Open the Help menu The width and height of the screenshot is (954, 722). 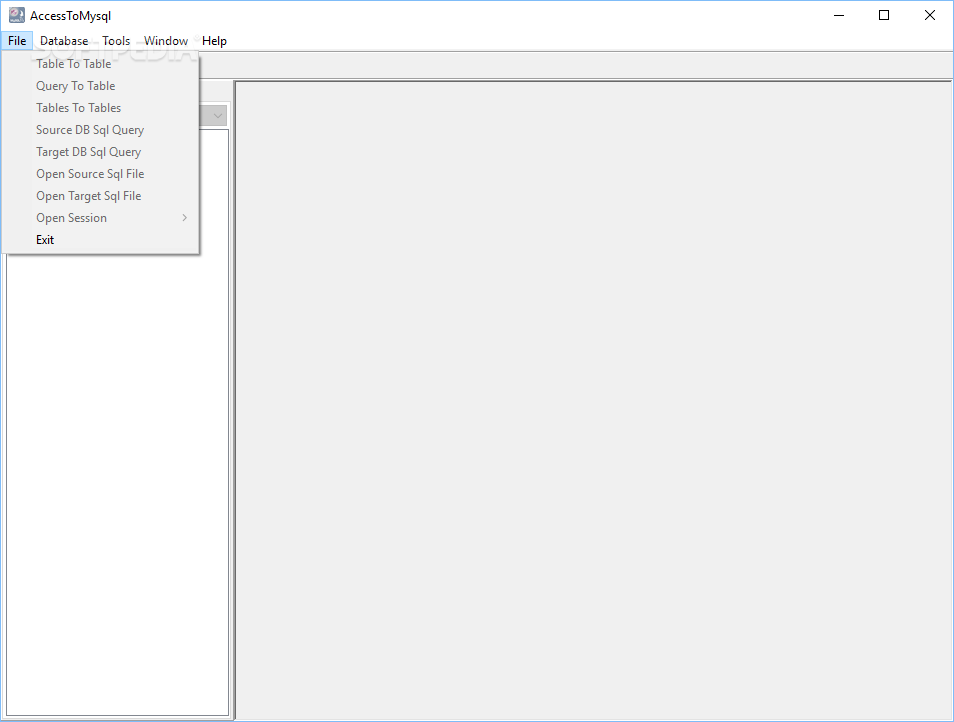214,41
